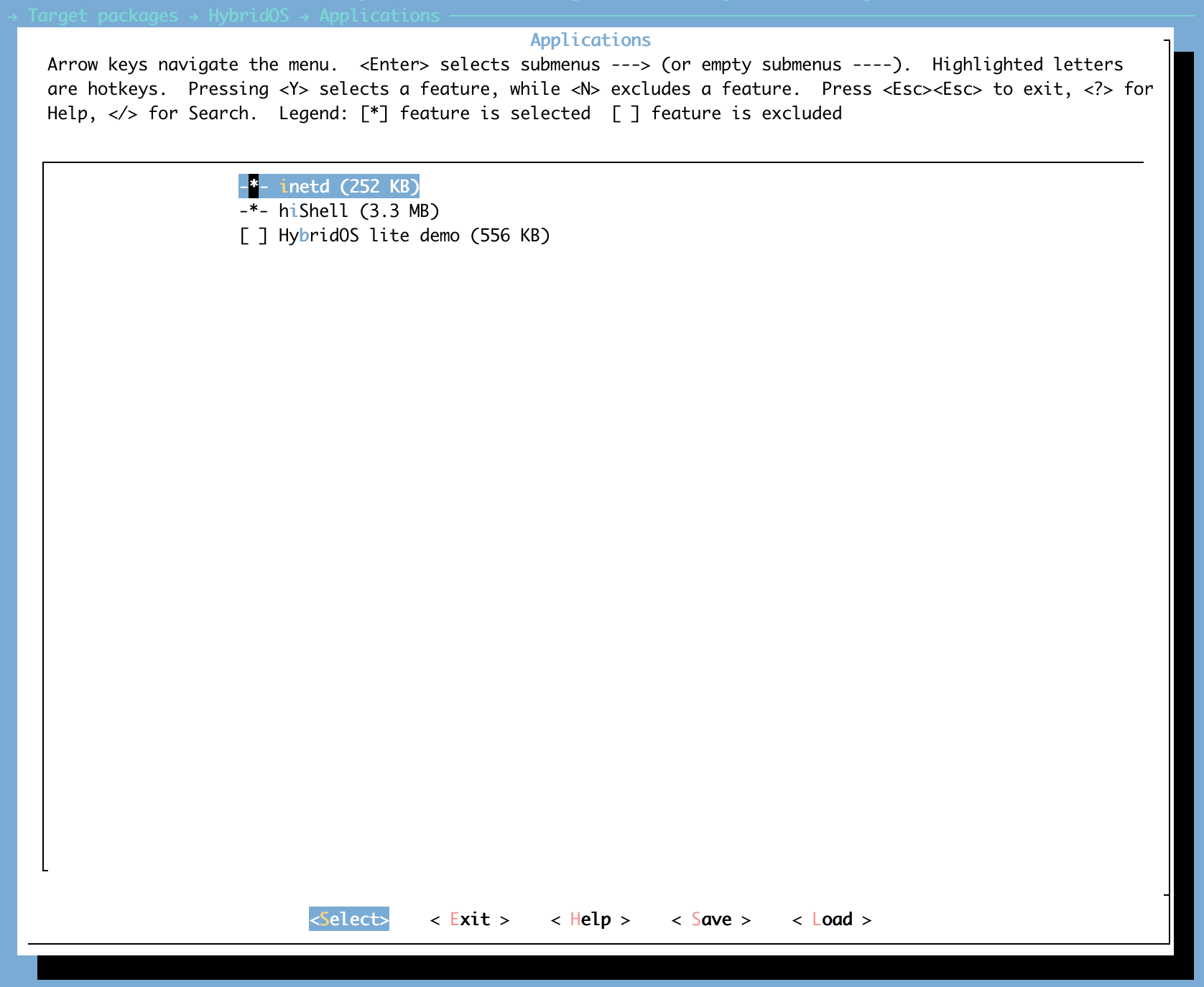Select the hiShell (3.3 MB) entry
This screenshot has width=1204, height=987.
(x=339, y=210)
